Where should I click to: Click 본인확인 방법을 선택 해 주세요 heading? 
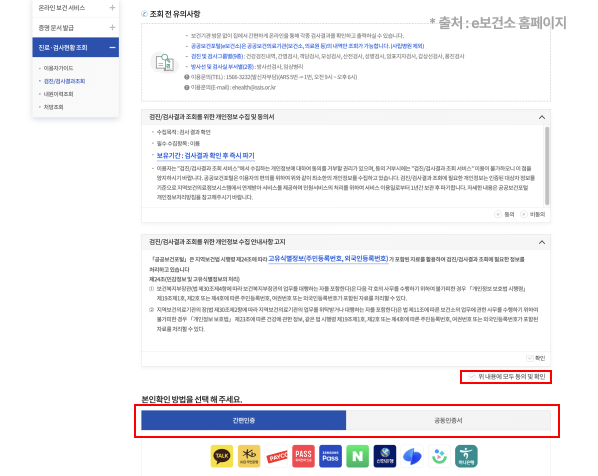[x=192, y=399]
